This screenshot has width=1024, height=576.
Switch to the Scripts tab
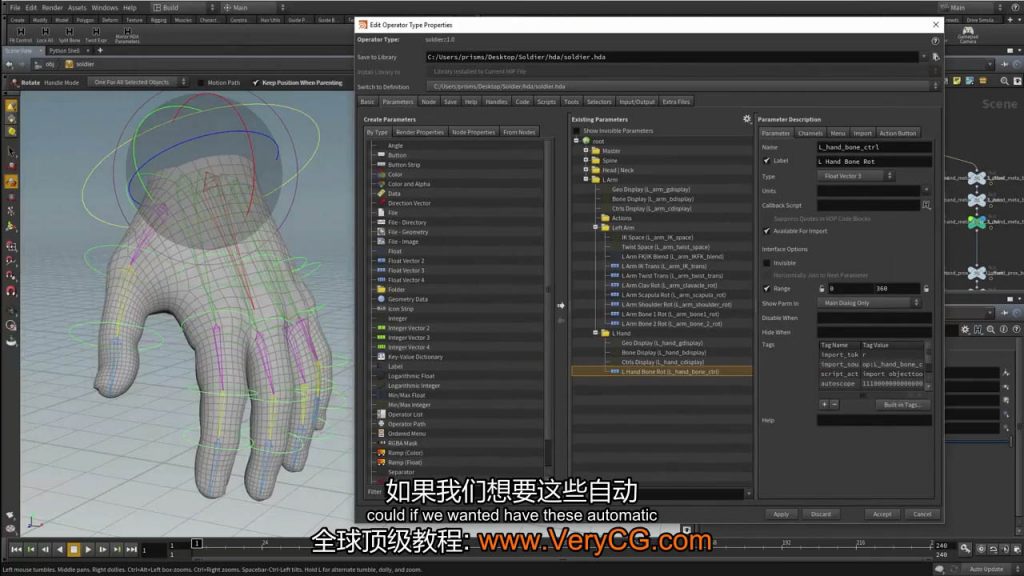(x=546, y=102)
